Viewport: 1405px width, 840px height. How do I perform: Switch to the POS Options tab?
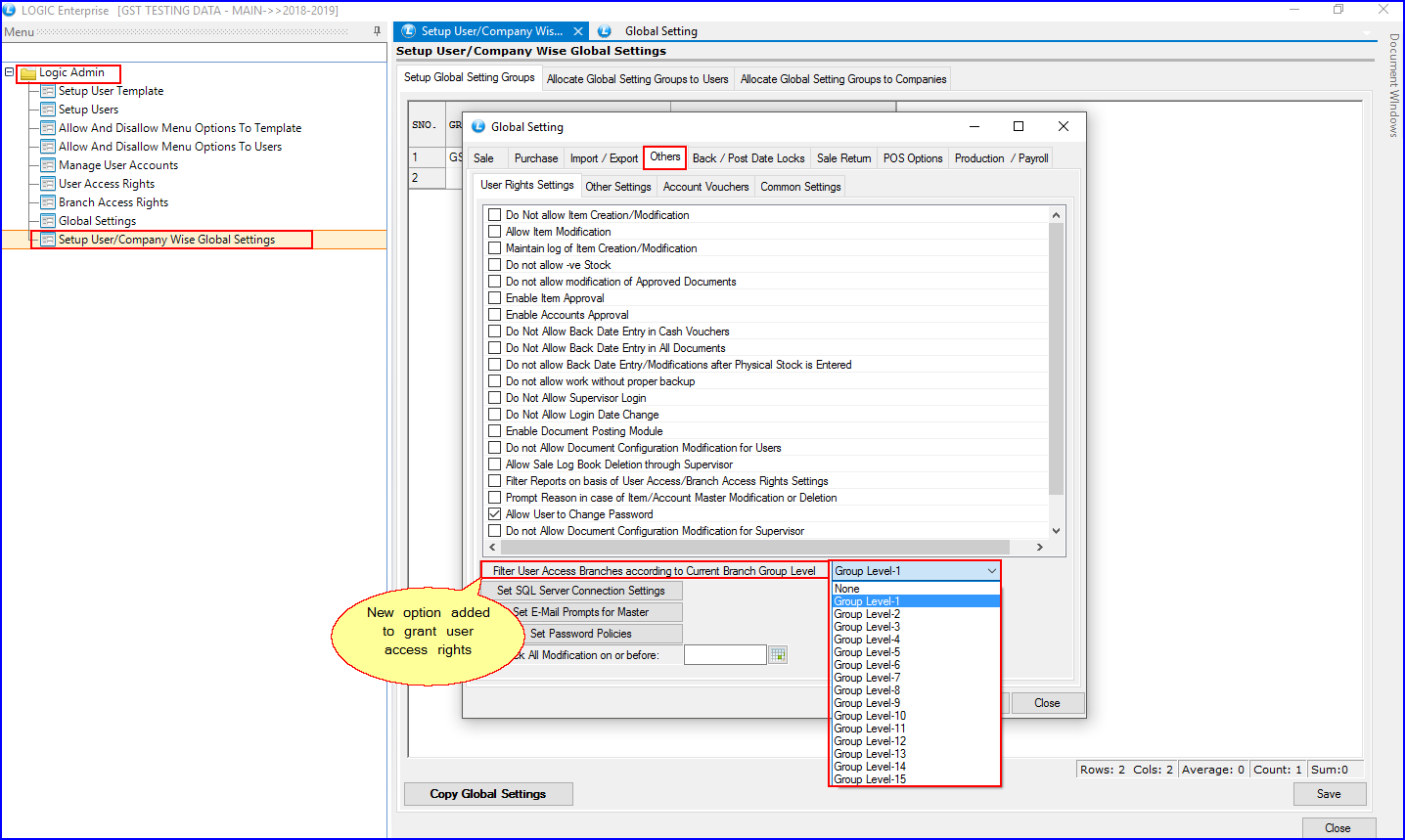[912, 158]
